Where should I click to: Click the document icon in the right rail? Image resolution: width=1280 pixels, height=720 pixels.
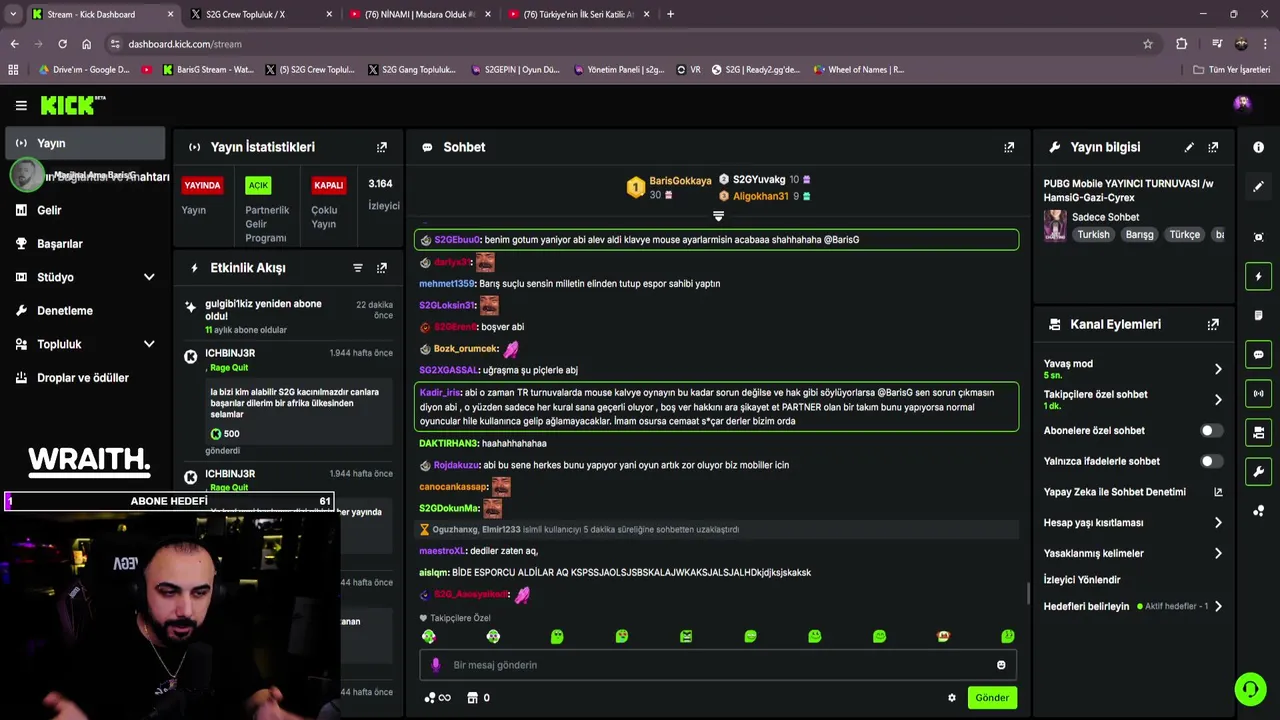click(1258, 315)
